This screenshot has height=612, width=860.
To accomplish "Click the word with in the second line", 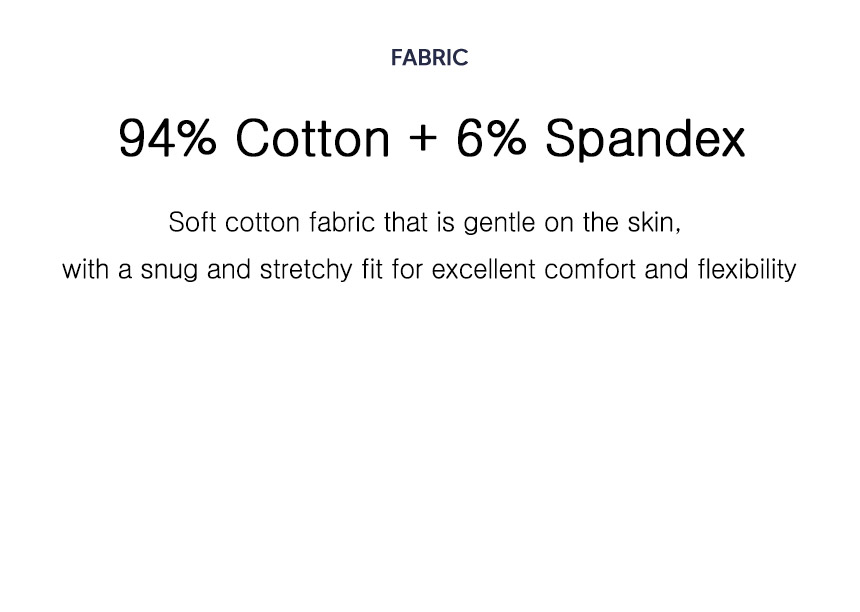I will tap(85, 269).
